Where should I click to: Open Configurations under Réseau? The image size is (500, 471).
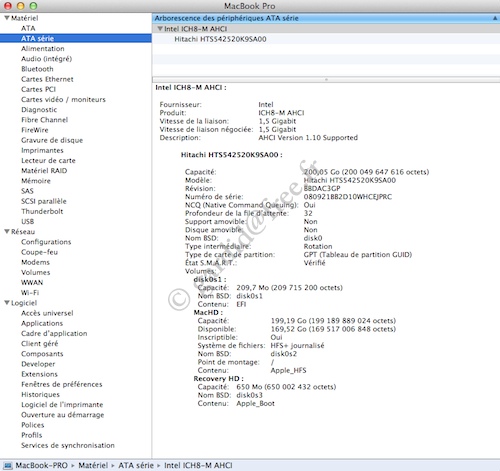(x=46, y=242)
